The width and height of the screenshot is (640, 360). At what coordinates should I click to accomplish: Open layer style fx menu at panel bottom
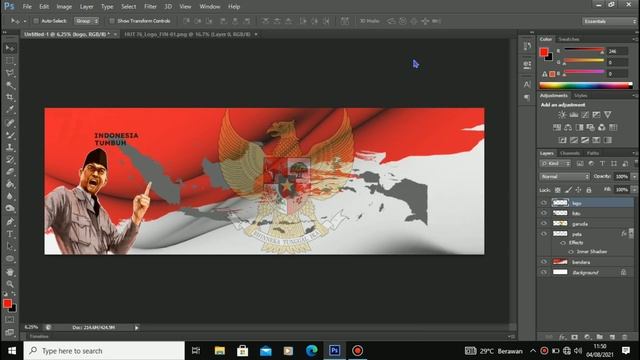click(x=562, y=337)
